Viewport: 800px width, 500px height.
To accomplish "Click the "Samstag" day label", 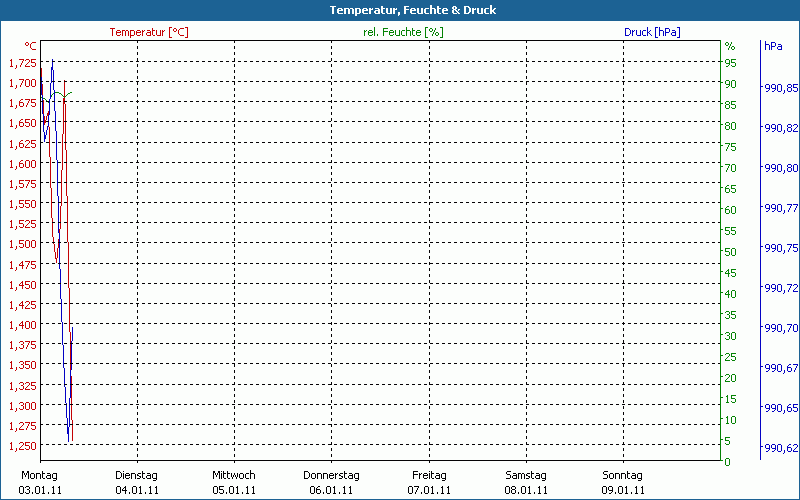I will click(526, 475).
